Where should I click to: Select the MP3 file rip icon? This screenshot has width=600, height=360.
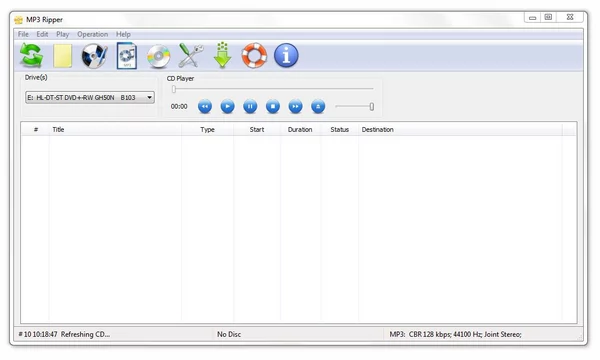[127, 56]
